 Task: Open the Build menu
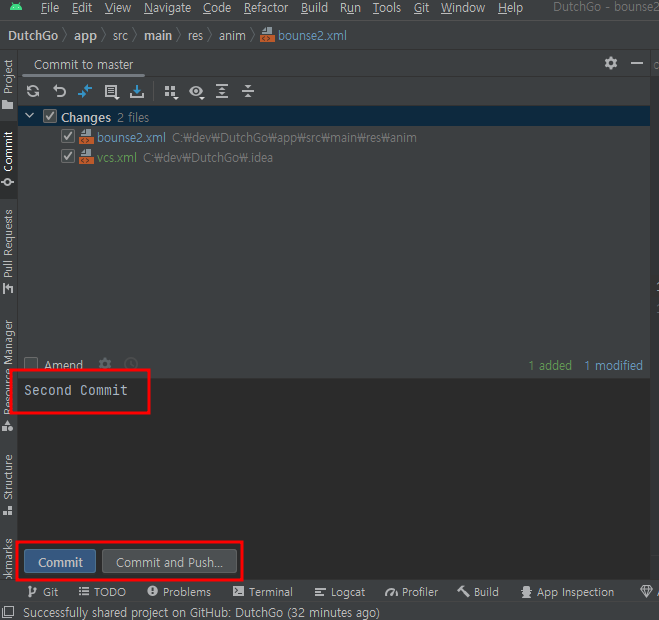[314, 8]
